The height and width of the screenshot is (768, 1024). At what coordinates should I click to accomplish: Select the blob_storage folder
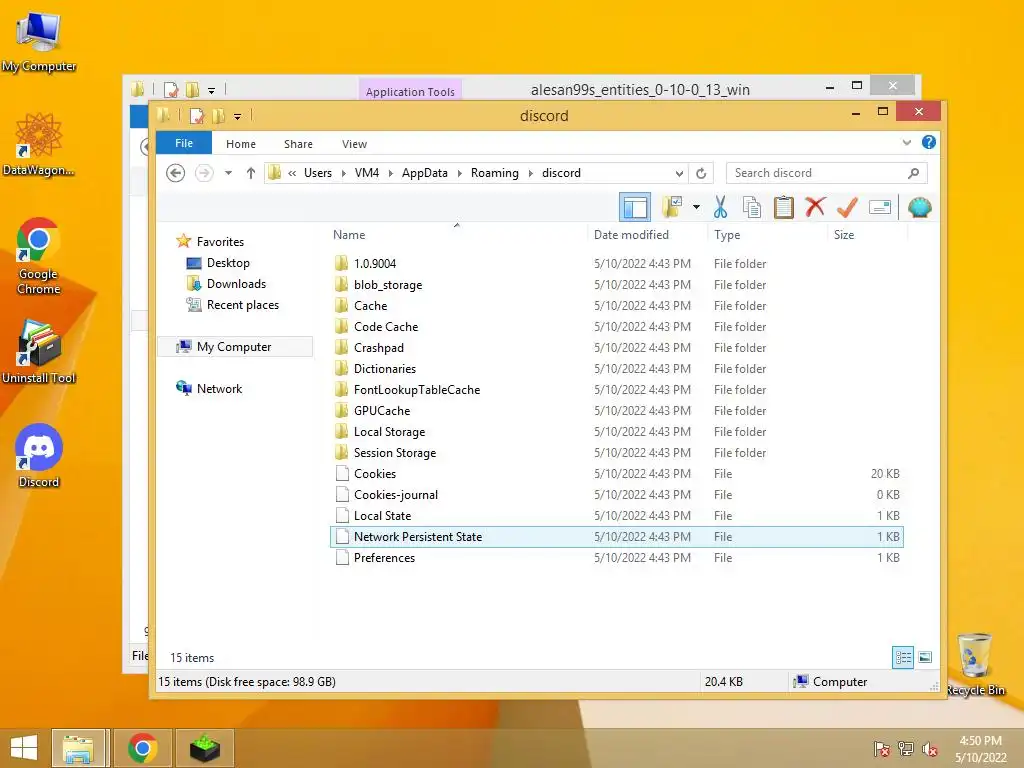(x=388, y=285)
